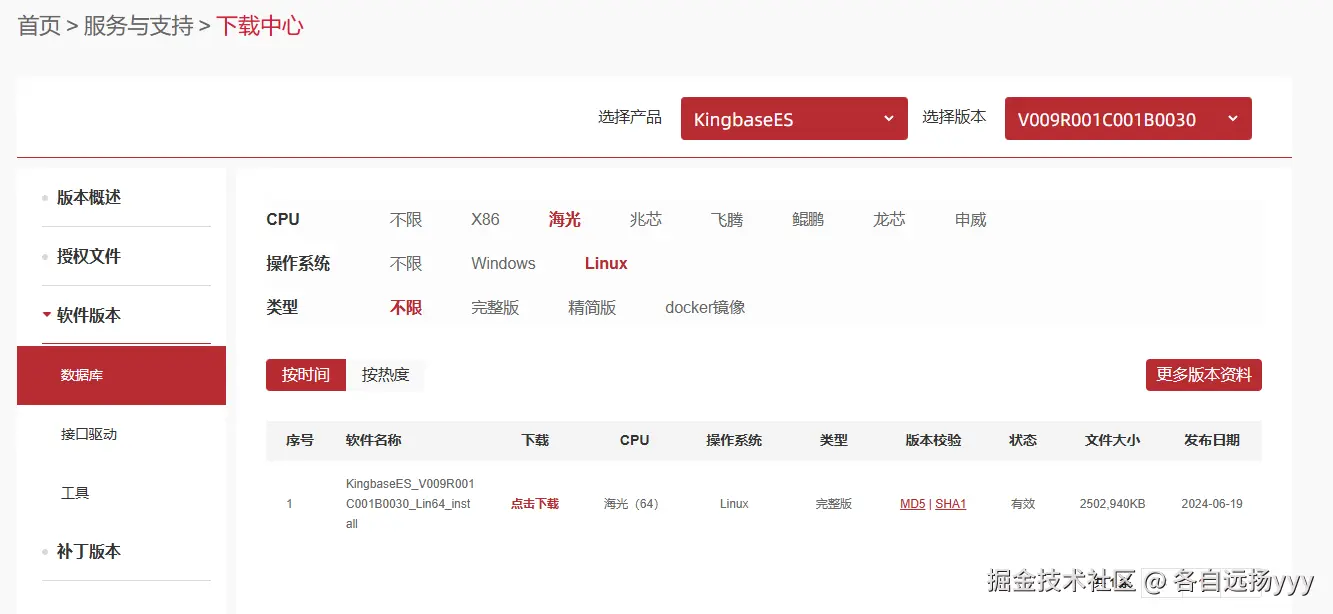
Task: Open the MD5 checksum link
Action: pyautogui.click(x=913, y=504)
